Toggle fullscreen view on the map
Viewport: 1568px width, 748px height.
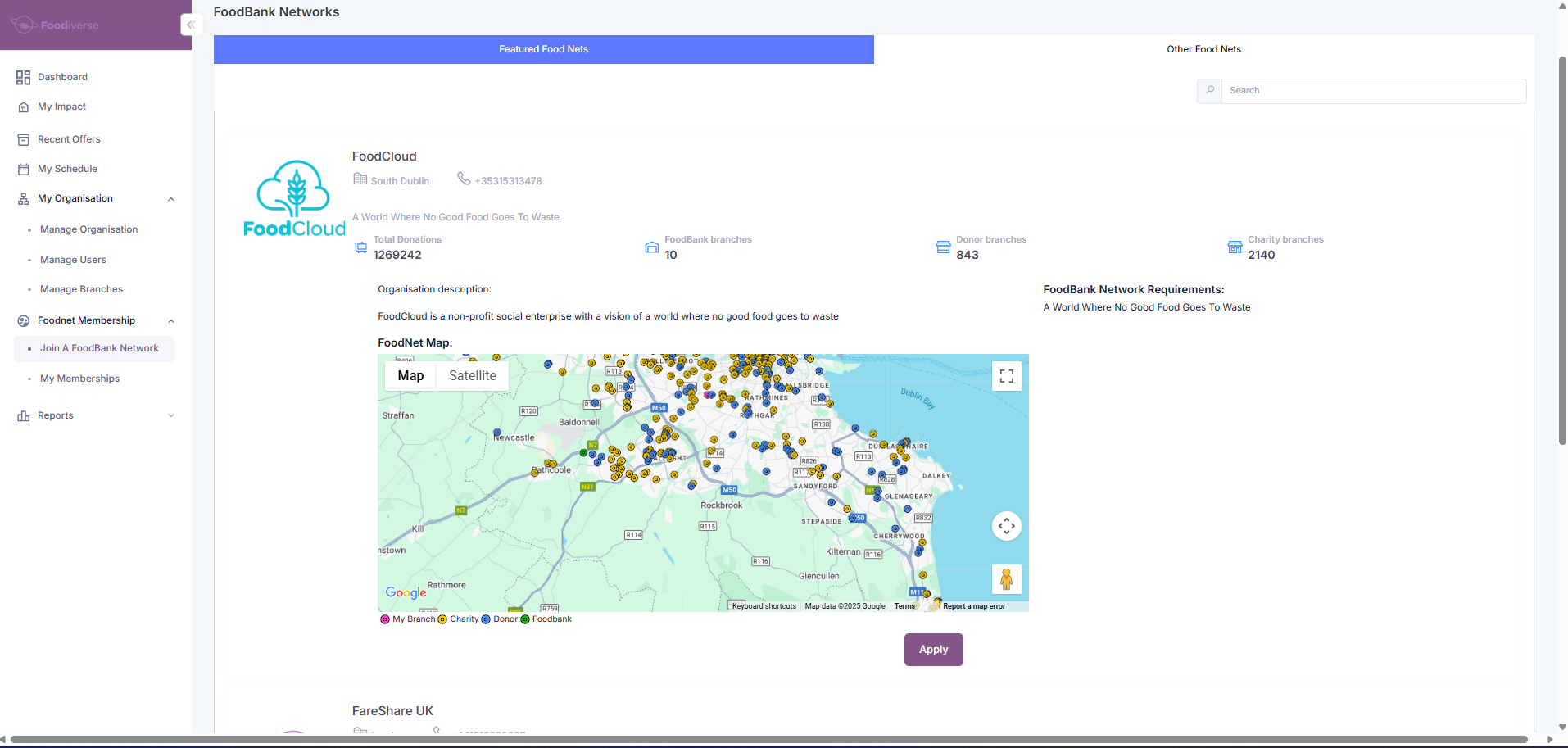(1006, 376)
